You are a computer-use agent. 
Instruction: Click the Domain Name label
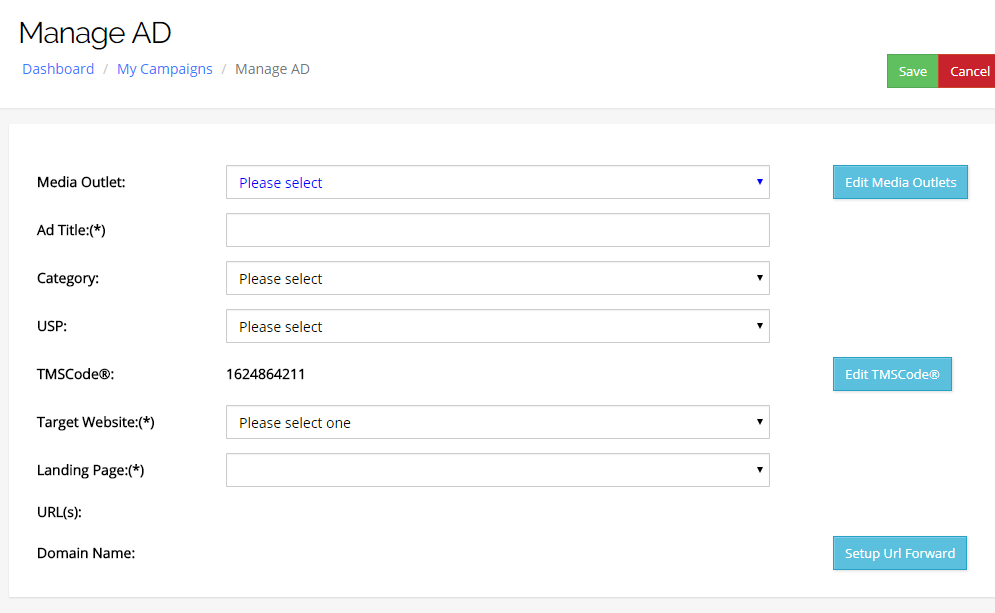[85, 553]
